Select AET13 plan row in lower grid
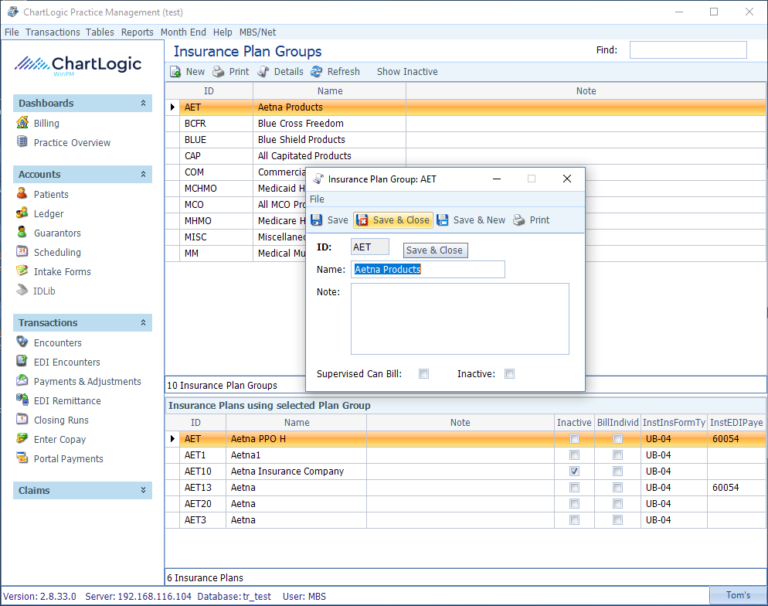This screenshot has width=768, height=606. coord(465,487)
